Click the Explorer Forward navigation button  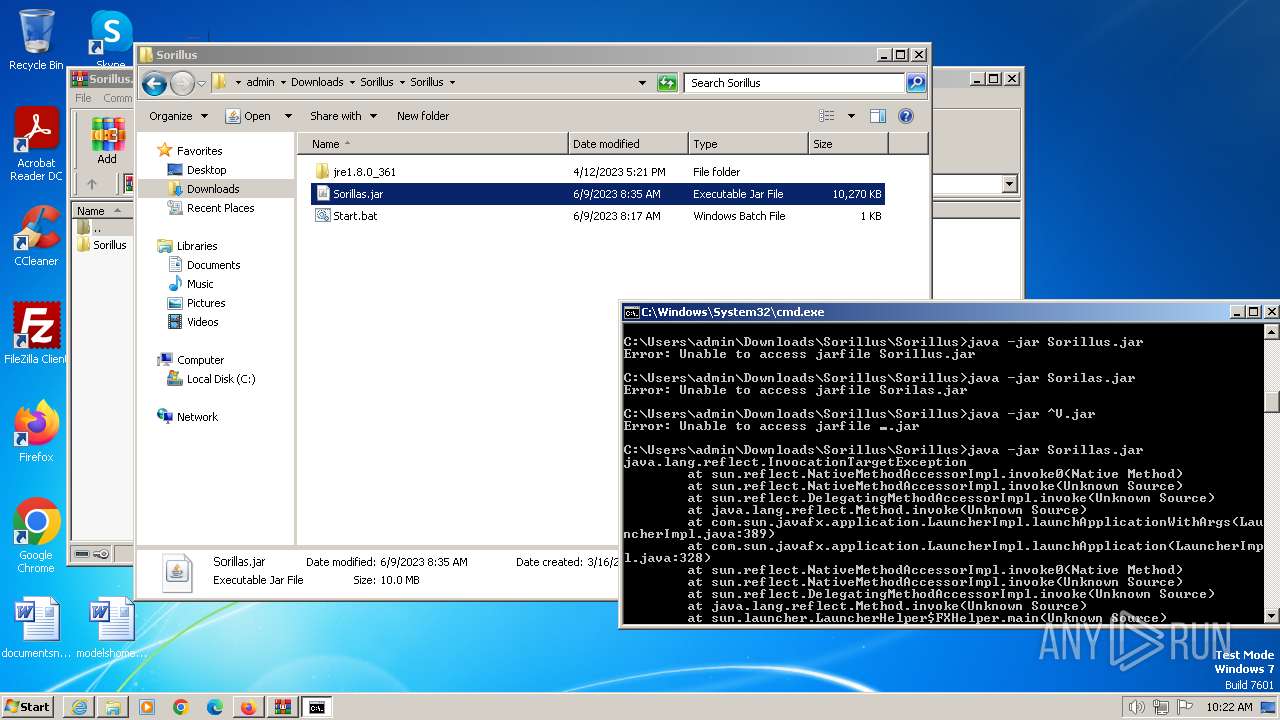[182, 83]
